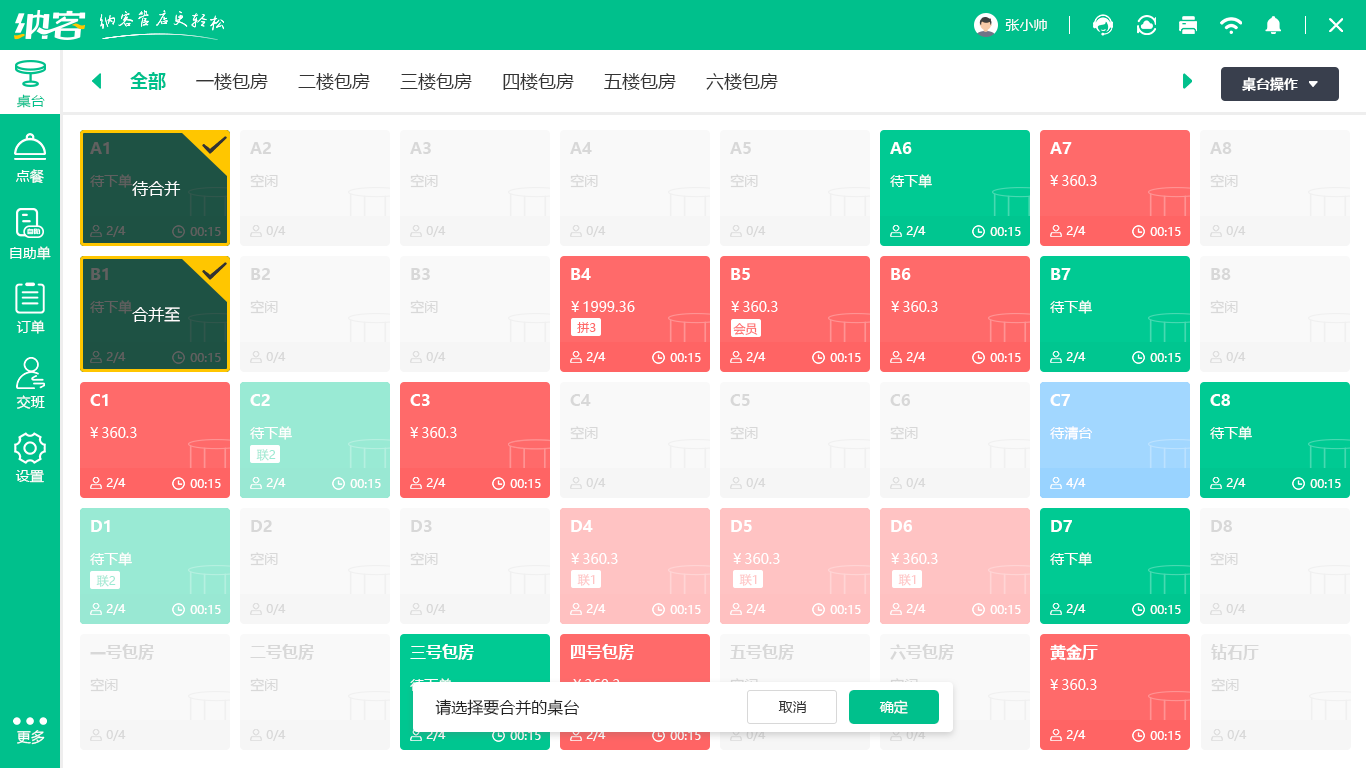The height and width of the screenshot is (768, 1366).
Task: Deselect checked table A1 待合并
Action: point(155,188)
